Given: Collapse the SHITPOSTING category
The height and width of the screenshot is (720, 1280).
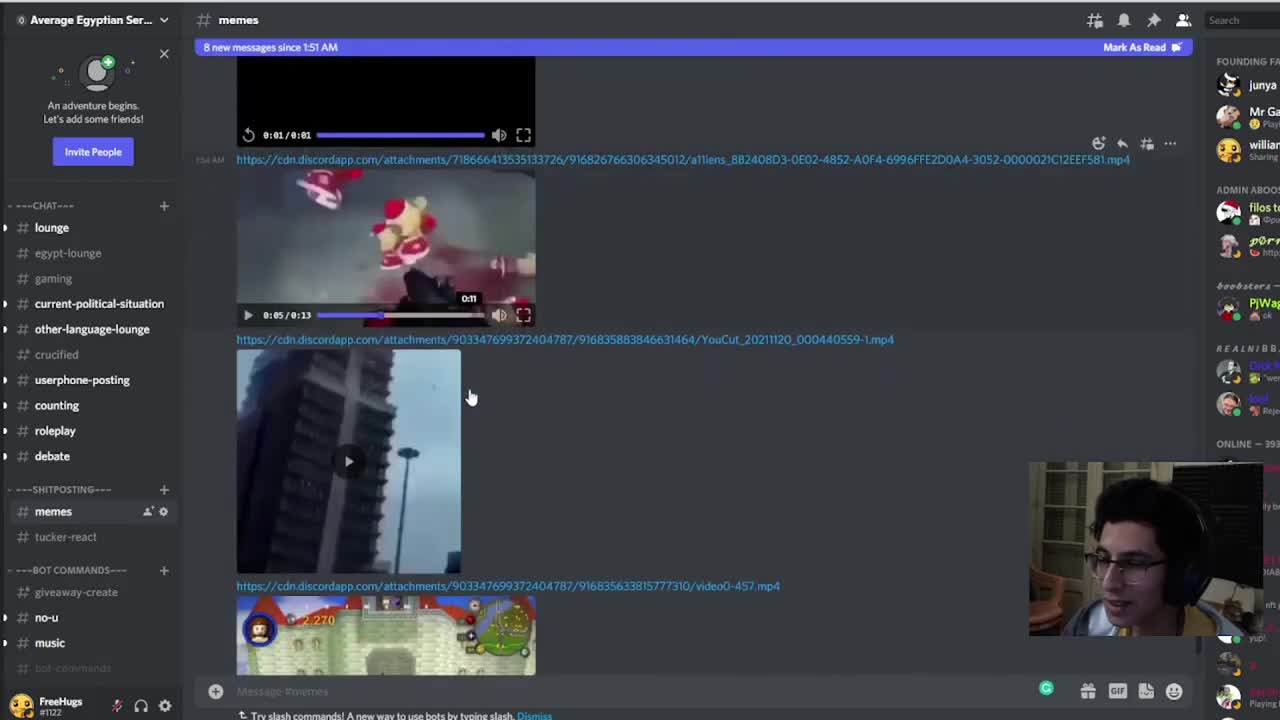Looking at the screenshot, I should (x=58, y=490).
